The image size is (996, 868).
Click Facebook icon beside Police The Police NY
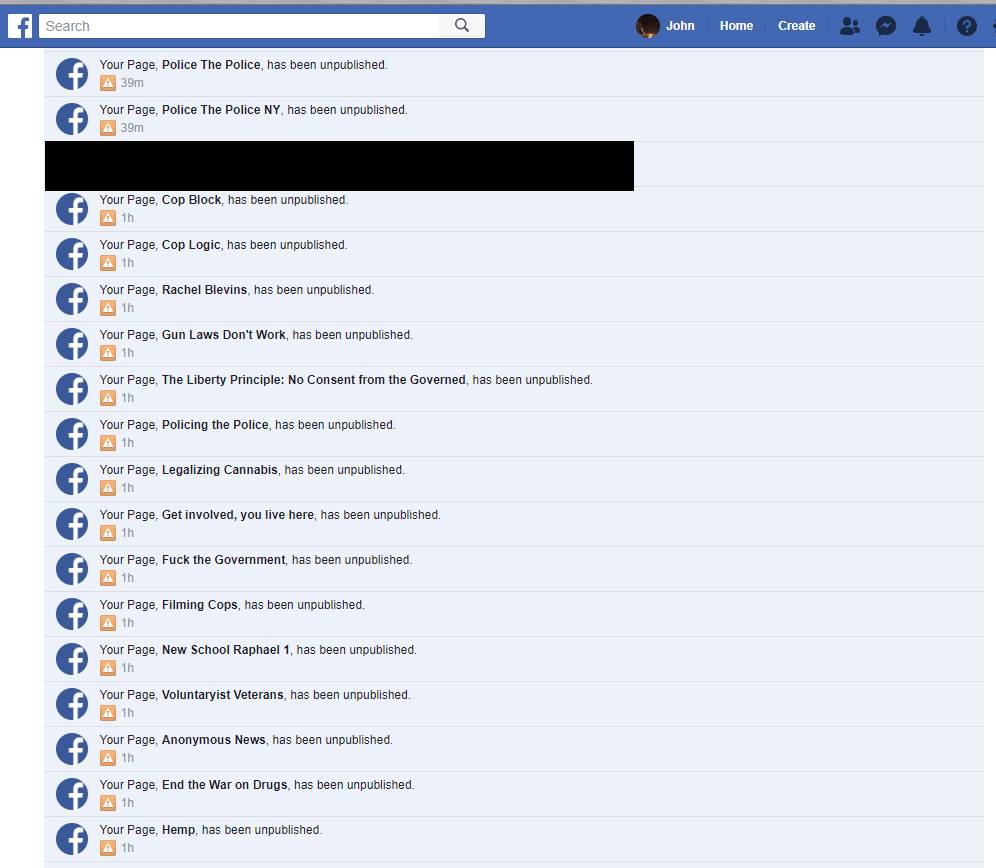(72, 119)
